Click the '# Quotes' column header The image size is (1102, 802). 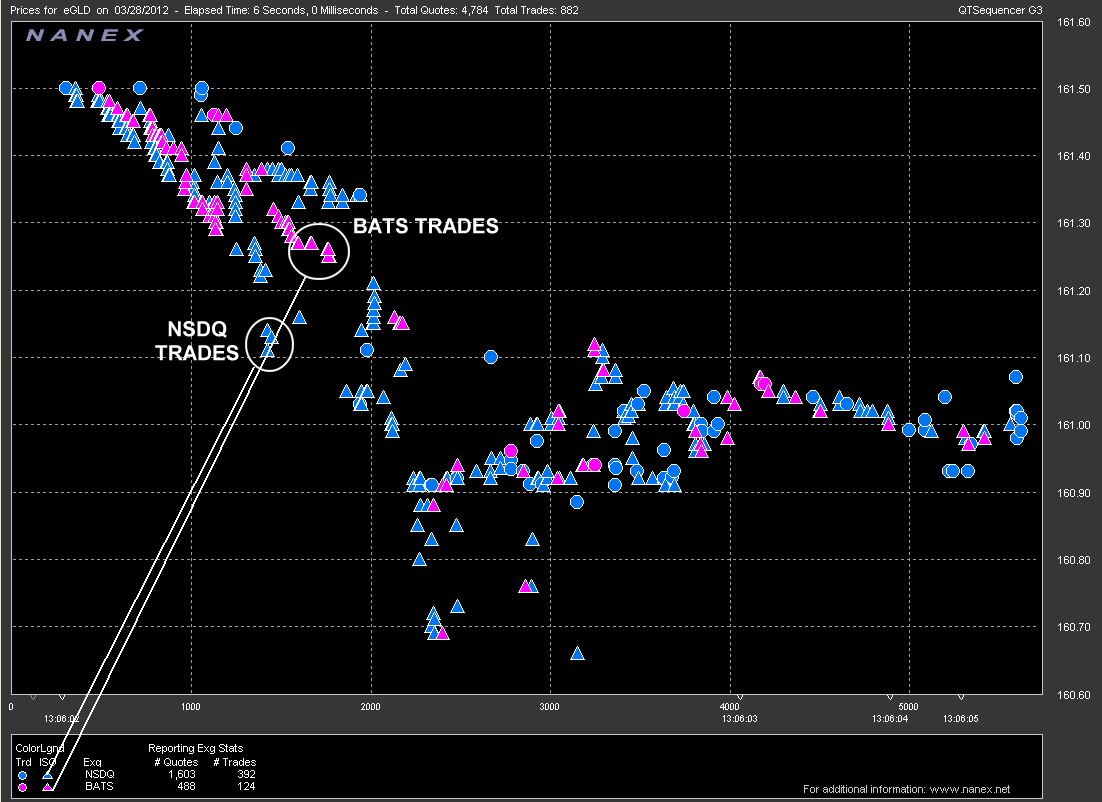[x=176, y=762]
